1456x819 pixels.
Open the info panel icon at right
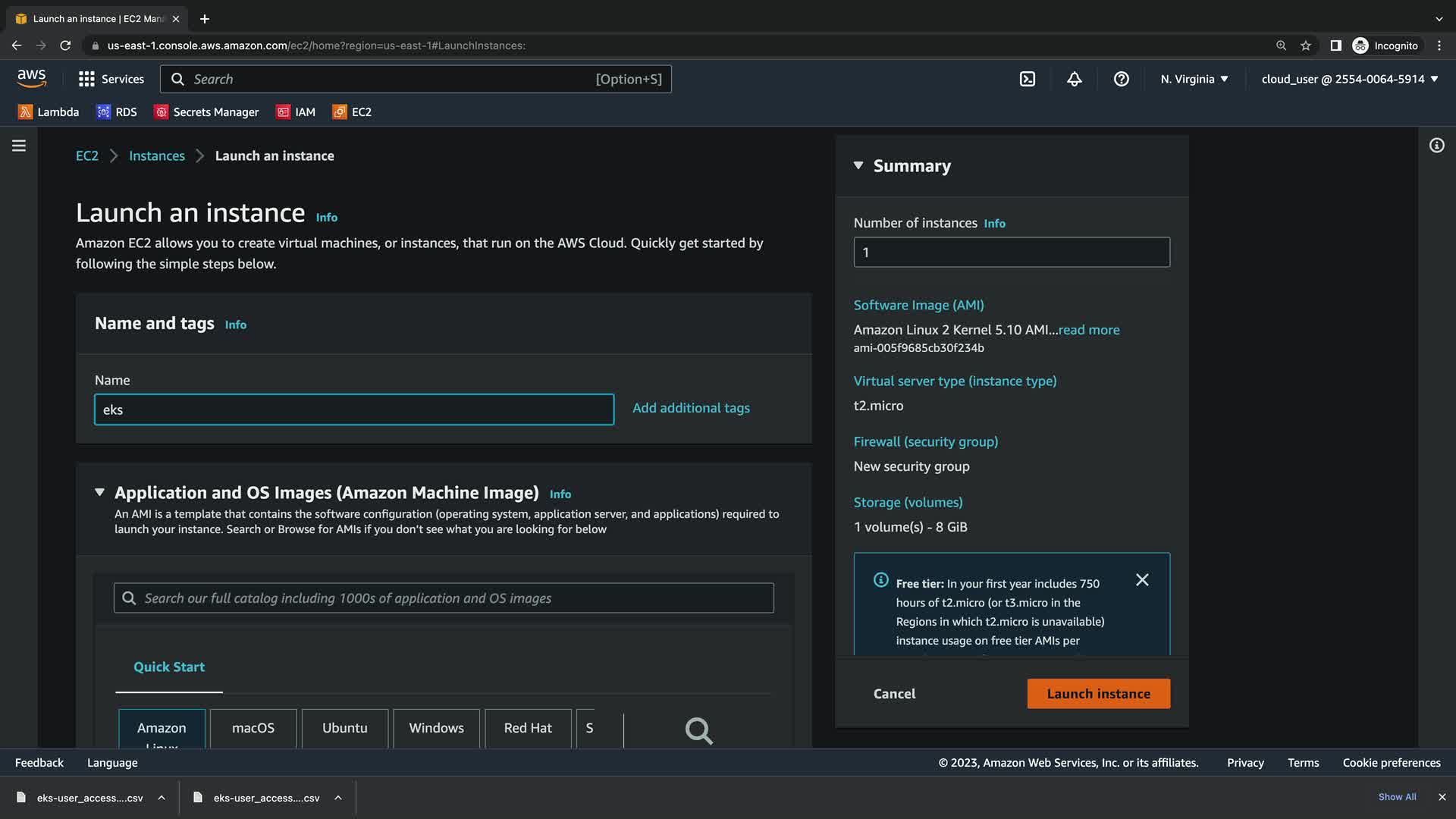[x=1436, y=146]
